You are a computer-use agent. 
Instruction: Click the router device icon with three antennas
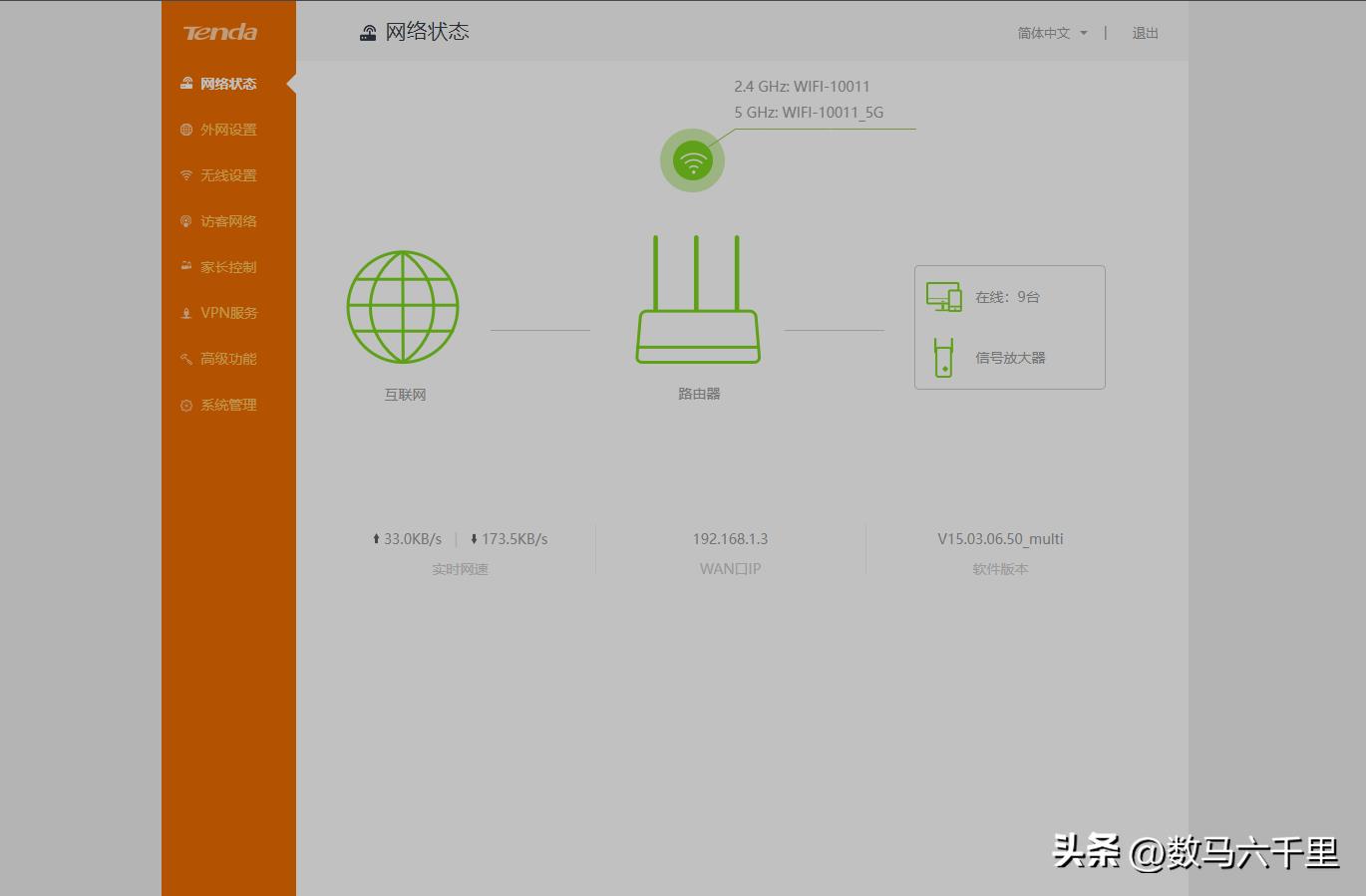(x=698, y=299)
